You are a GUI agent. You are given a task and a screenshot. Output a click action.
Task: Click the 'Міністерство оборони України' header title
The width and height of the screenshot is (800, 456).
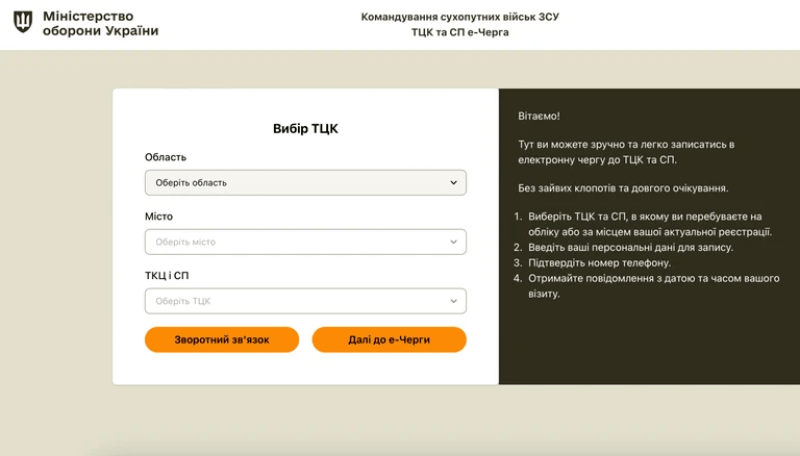coord(100,23)
